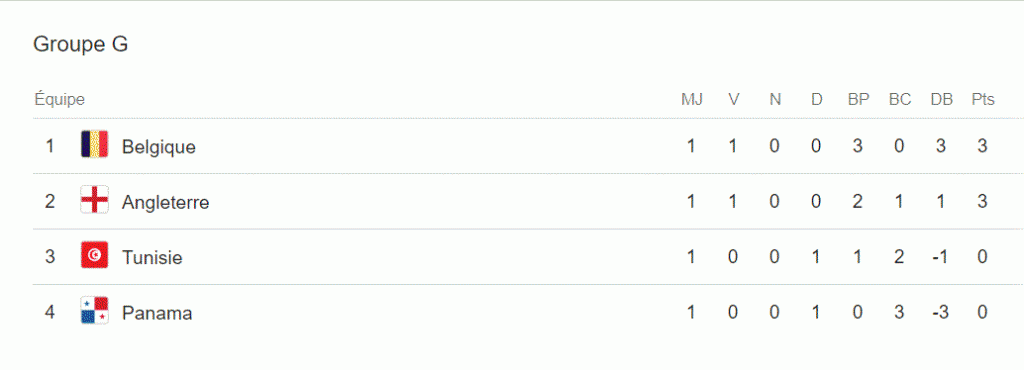This screenshot has width=1024, height=370.
Task: Click the Équipe column header
Action: point(59,99)
